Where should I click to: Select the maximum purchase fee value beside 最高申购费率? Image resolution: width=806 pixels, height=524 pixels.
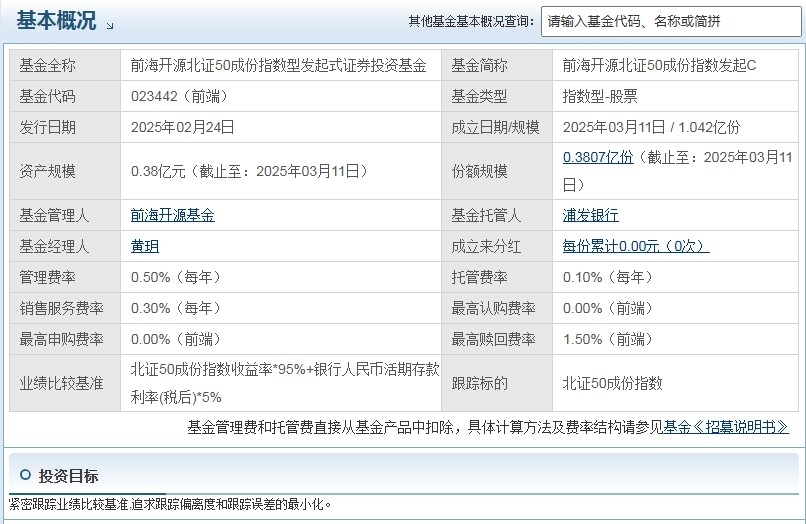pyautogui.click(x=176, y=339)
